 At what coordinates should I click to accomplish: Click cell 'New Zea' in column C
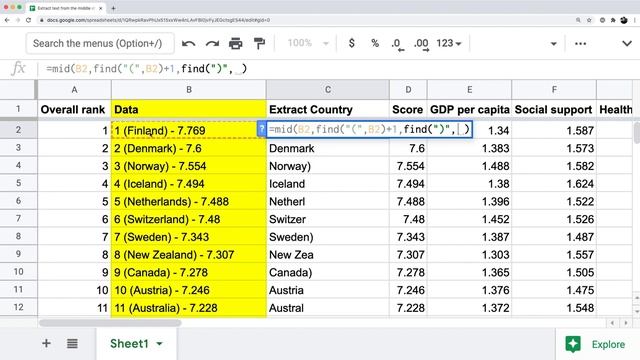point(328,254)
